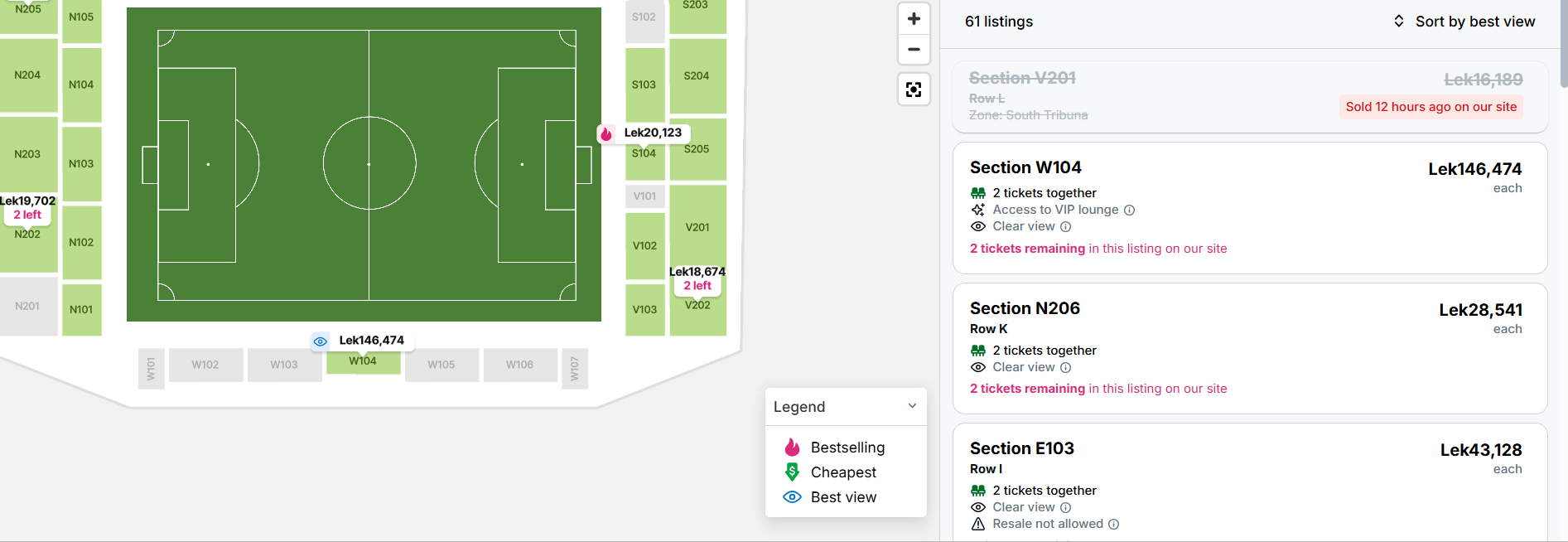The image size is (1568, 542).
Task: Open info icon for Clear view in N206 listing
Action: pos(1066,368)
